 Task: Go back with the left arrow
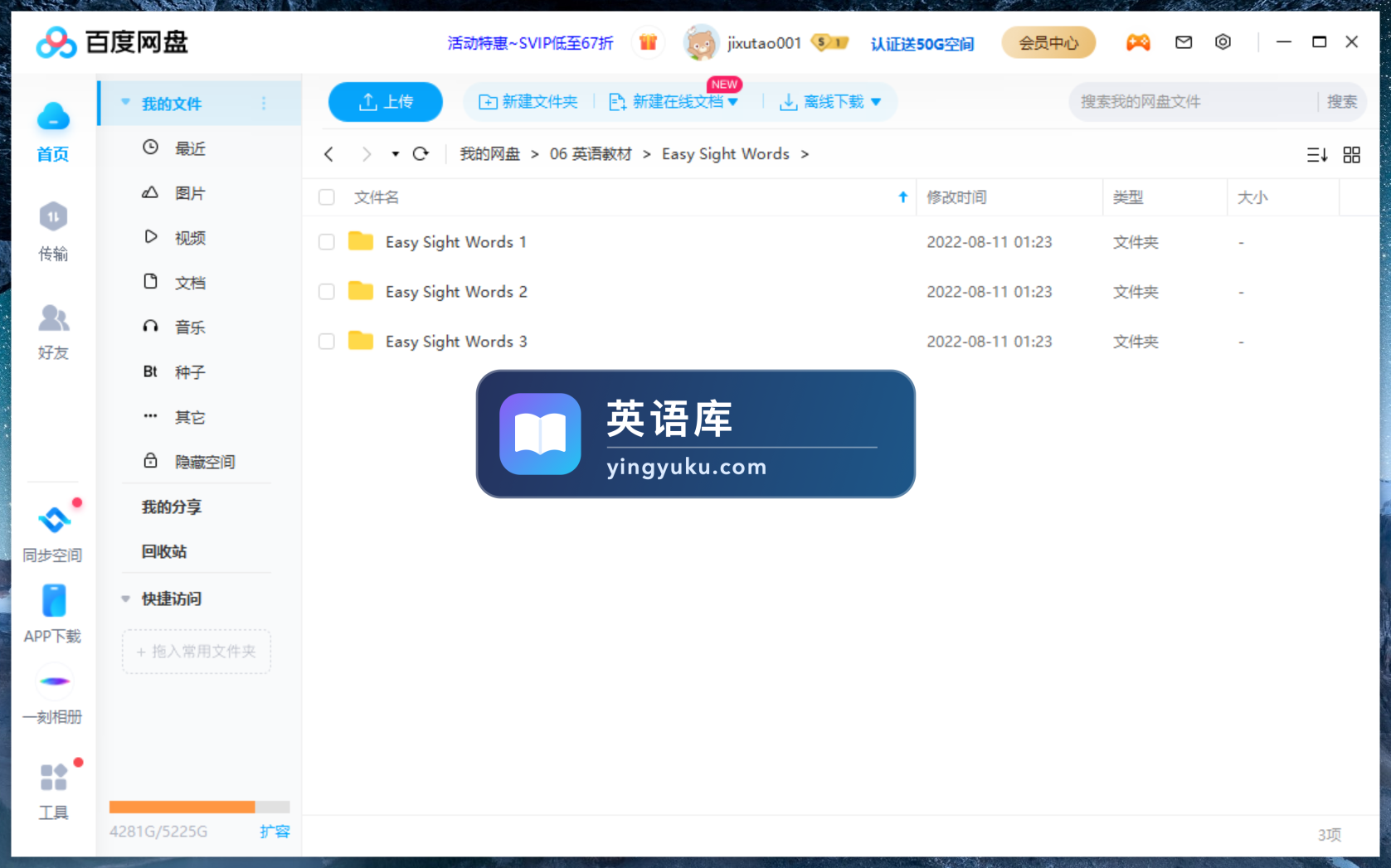[329, 154]
